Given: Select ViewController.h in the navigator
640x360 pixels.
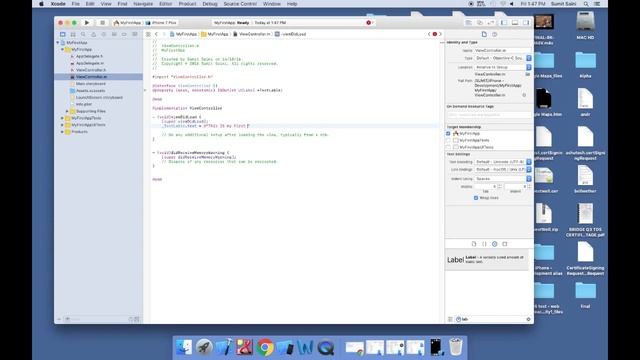Looking at the screenshot, I should click(91, 70).
